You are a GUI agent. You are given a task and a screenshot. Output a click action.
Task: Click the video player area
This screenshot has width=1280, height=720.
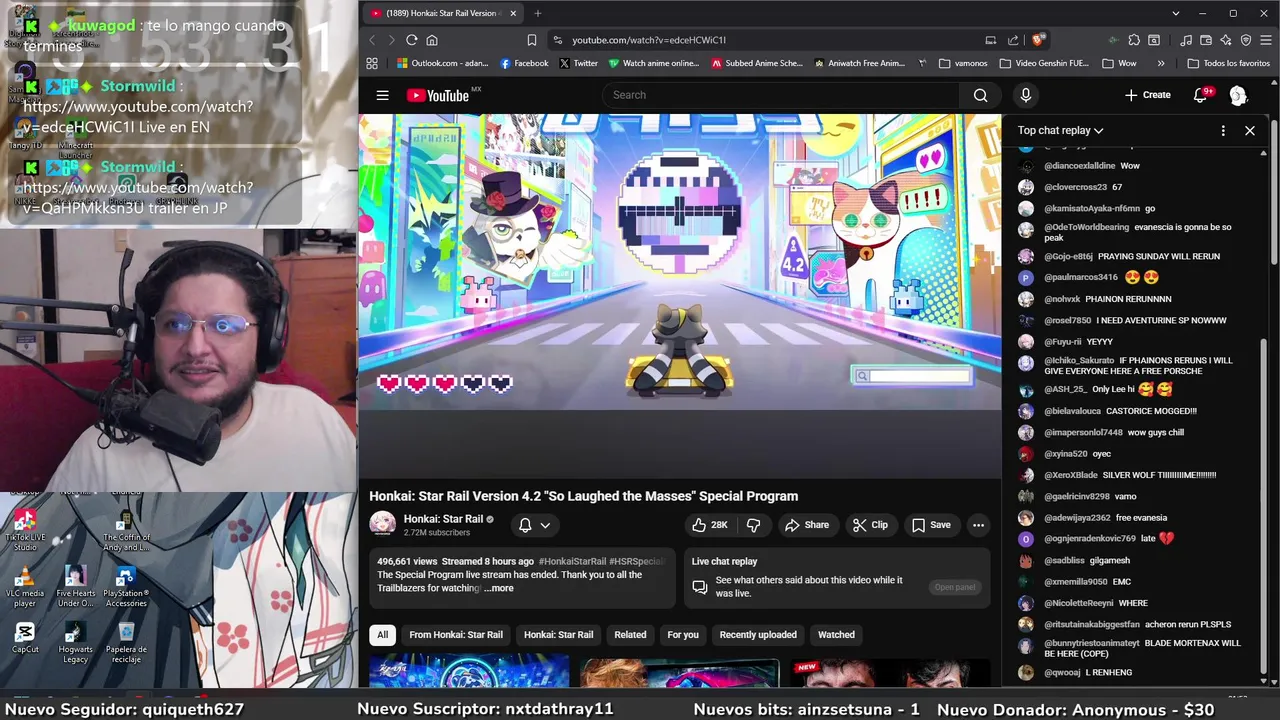pos(680,262)
